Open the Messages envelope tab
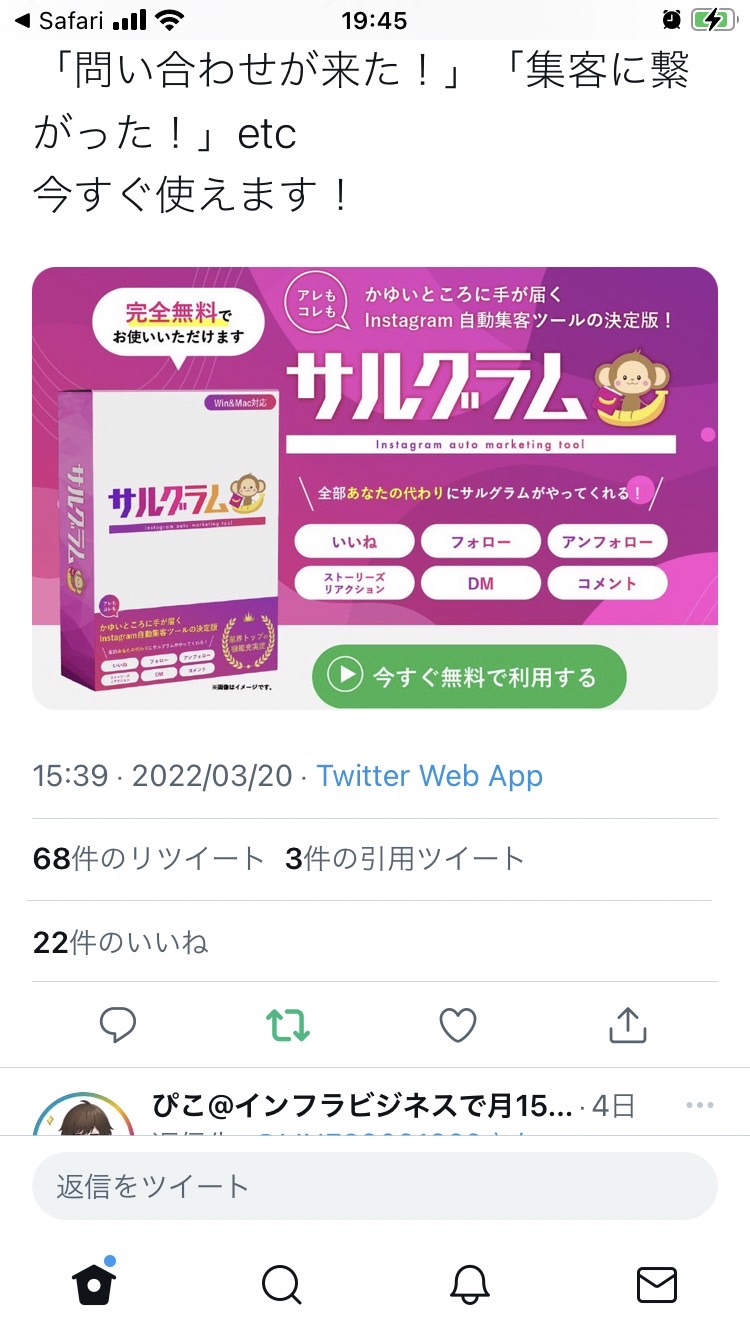 coord(657,1285)
